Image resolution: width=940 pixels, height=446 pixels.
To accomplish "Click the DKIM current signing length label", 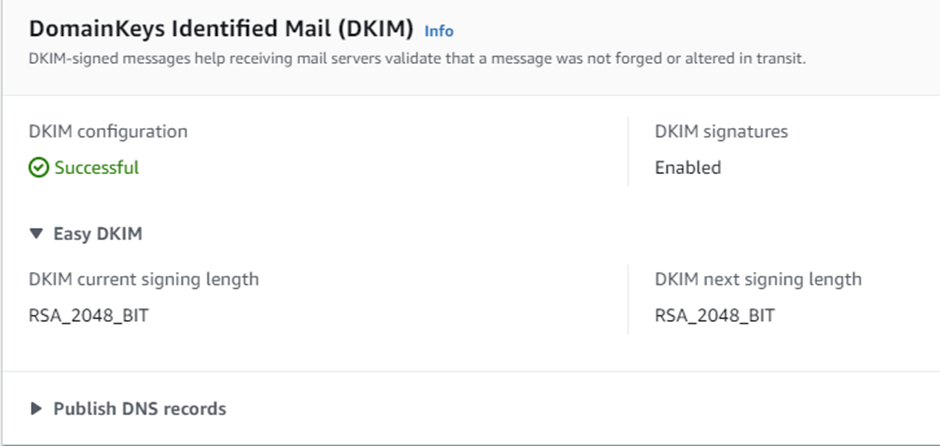I will point(144,279).
